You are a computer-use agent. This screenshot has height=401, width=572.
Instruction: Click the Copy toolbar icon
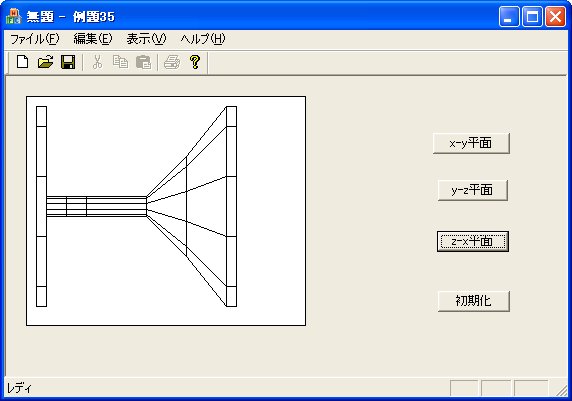click(x=120, y=62)
